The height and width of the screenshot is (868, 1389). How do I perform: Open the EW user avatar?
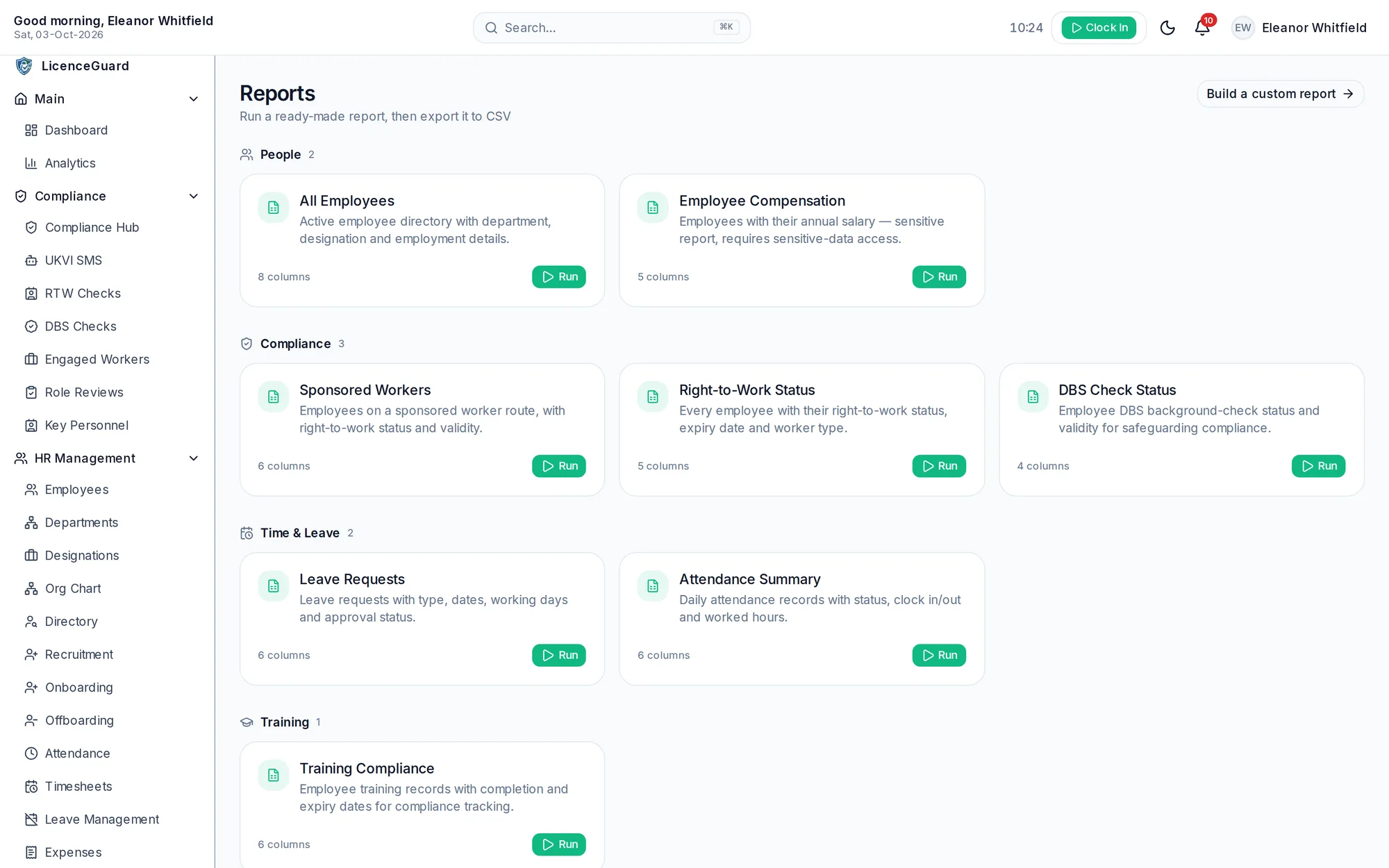[1242, 28]
